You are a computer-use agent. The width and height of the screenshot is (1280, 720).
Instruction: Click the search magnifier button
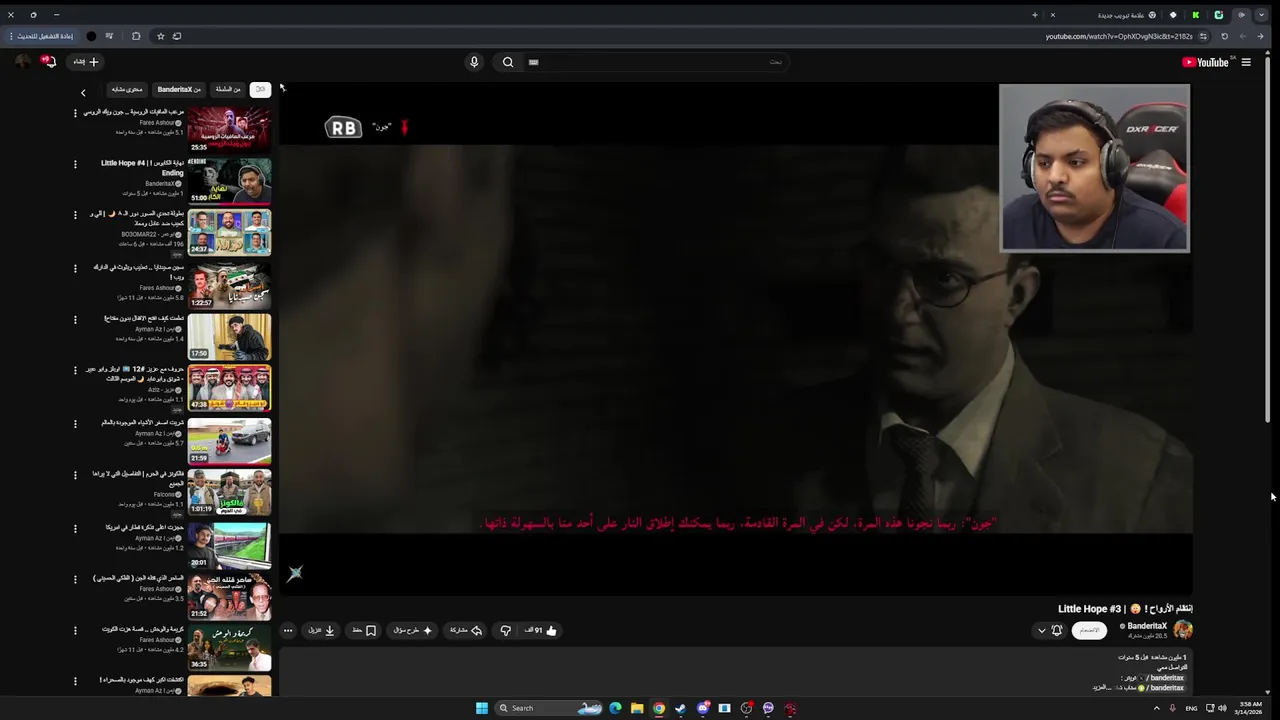point(508,62)
